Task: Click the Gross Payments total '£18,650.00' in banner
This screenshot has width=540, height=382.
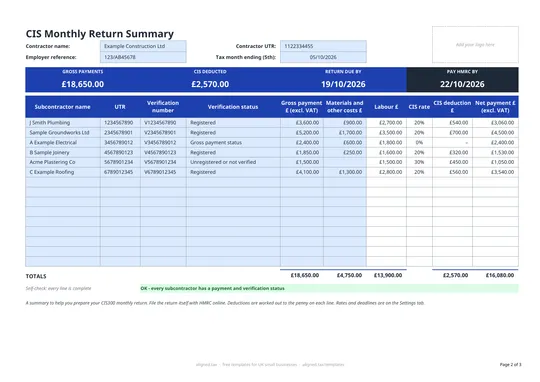Action: click(83, 84)
